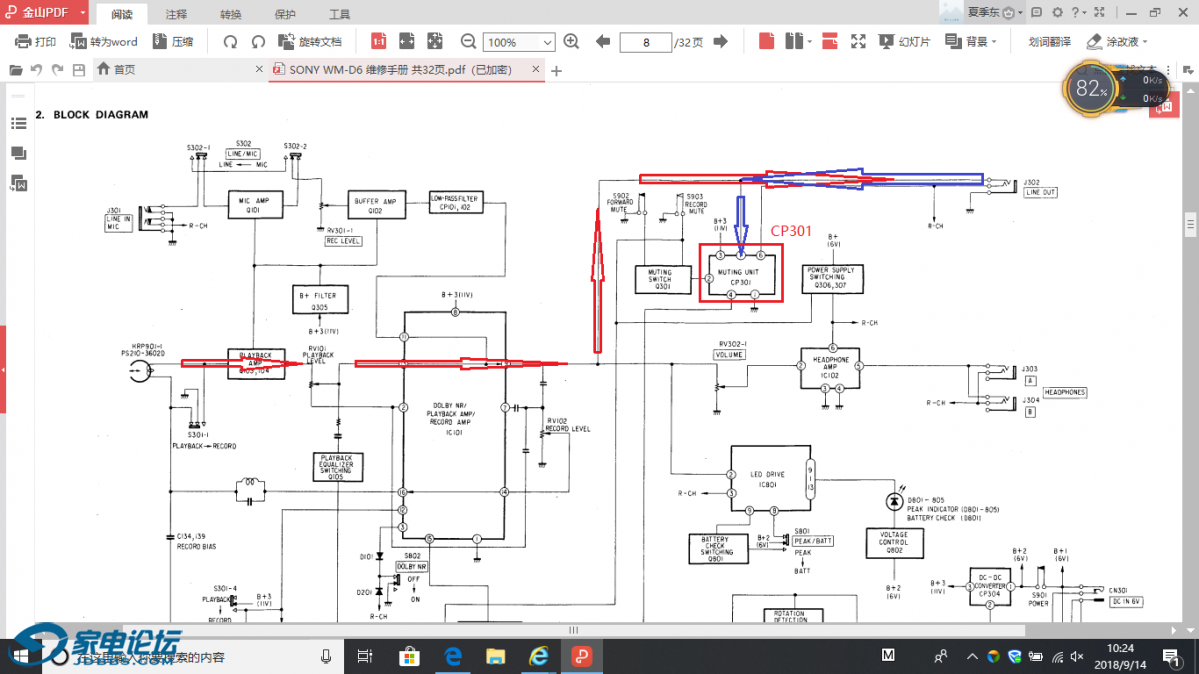Click the zoom in magnifier icon
This screenshot has height=674, width=1199.
coord(571,42)
